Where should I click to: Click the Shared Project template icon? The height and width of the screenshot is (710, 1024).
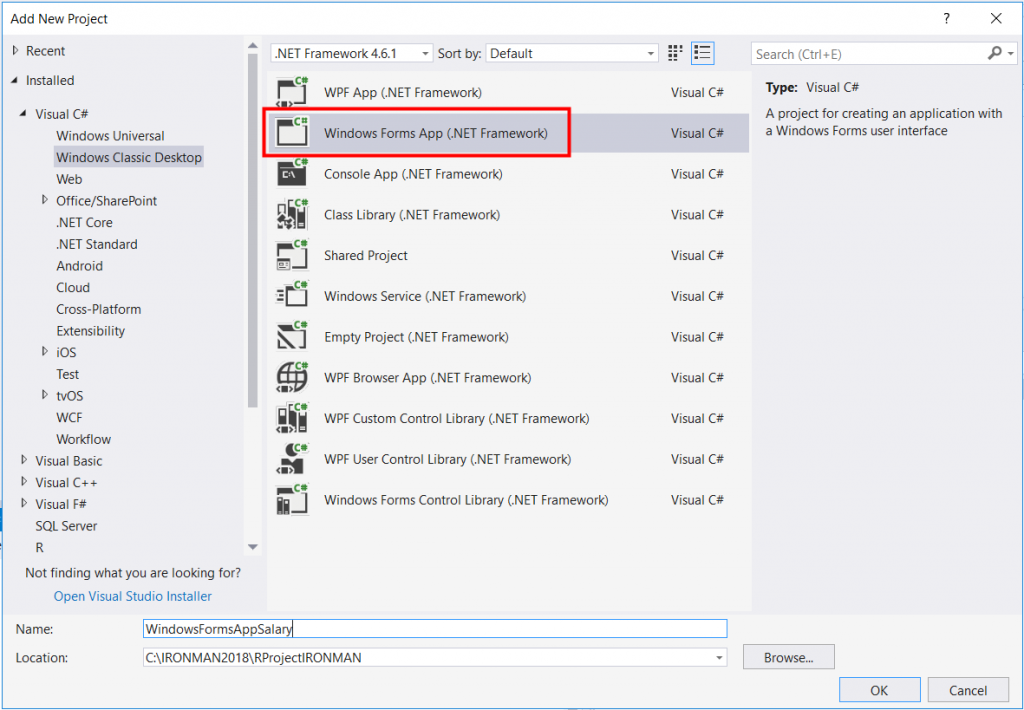[x=292, y=255]
